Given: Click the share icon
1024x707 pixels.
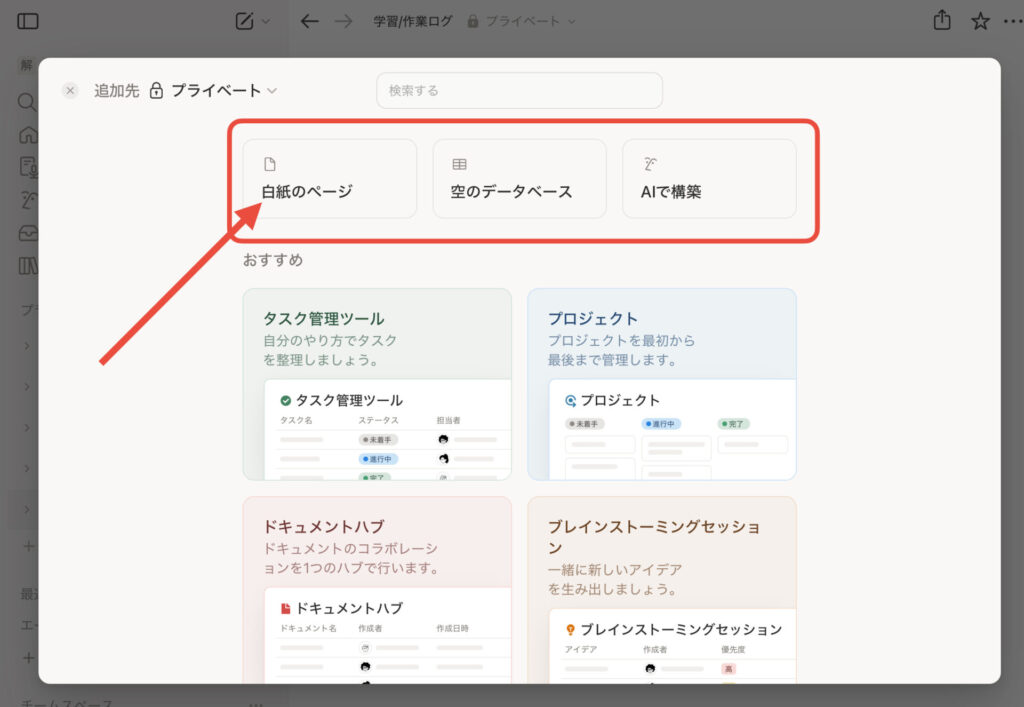Looking at the screenshot, I should tap(942, 20).
